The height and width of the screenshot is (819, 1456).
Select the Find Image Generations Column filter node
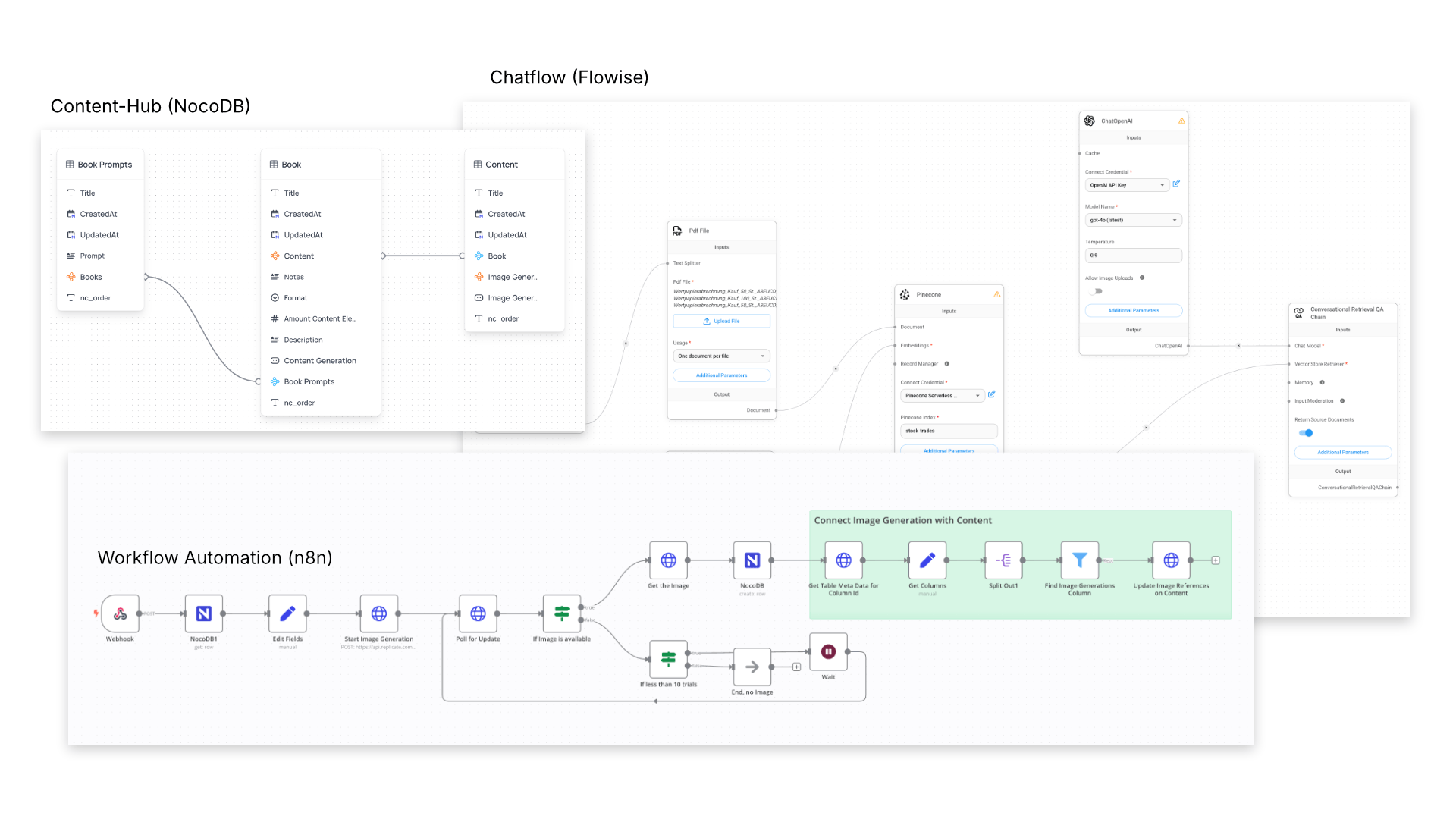tap(1080, 560)
